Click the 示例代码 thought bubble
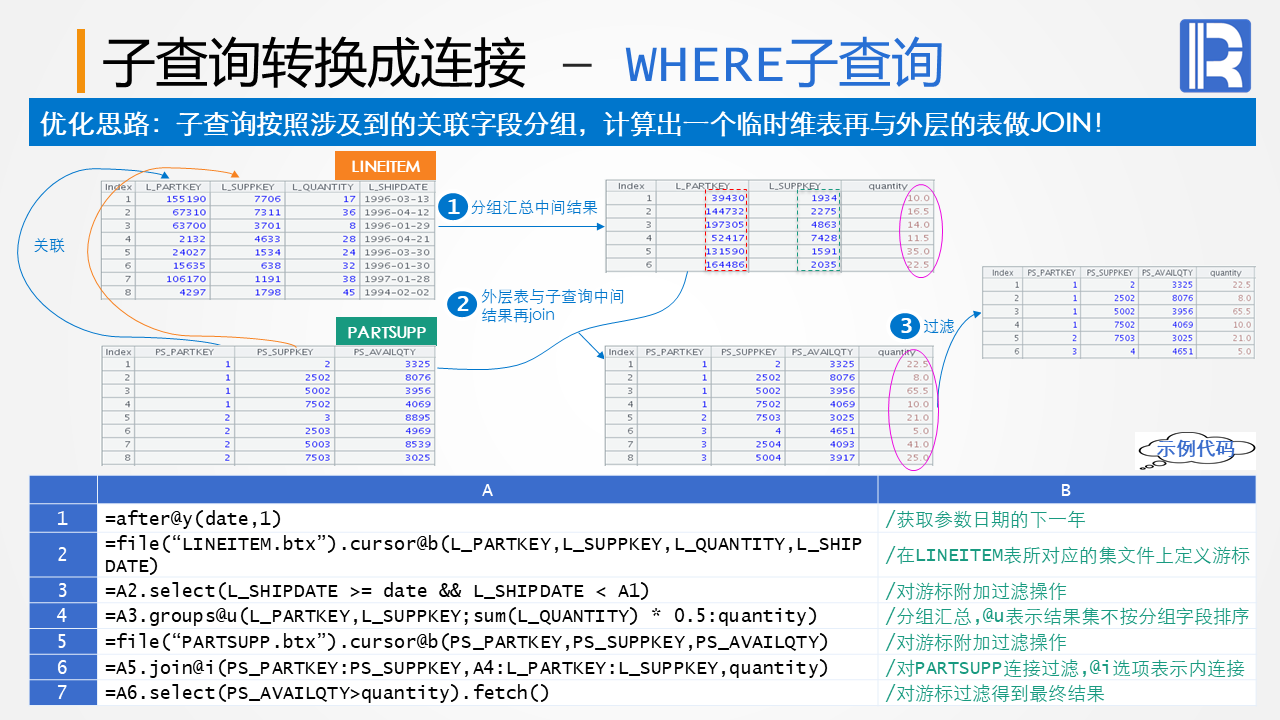 (1195, 451)
